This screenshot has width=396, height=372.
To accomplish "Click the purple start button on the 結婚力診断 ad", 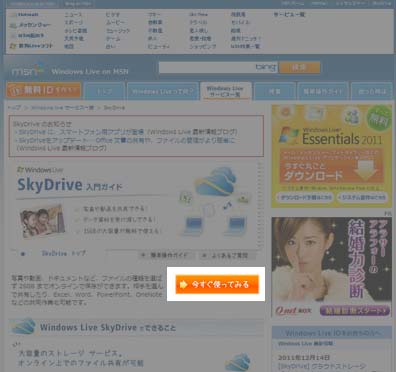I will tap(355, 311).
